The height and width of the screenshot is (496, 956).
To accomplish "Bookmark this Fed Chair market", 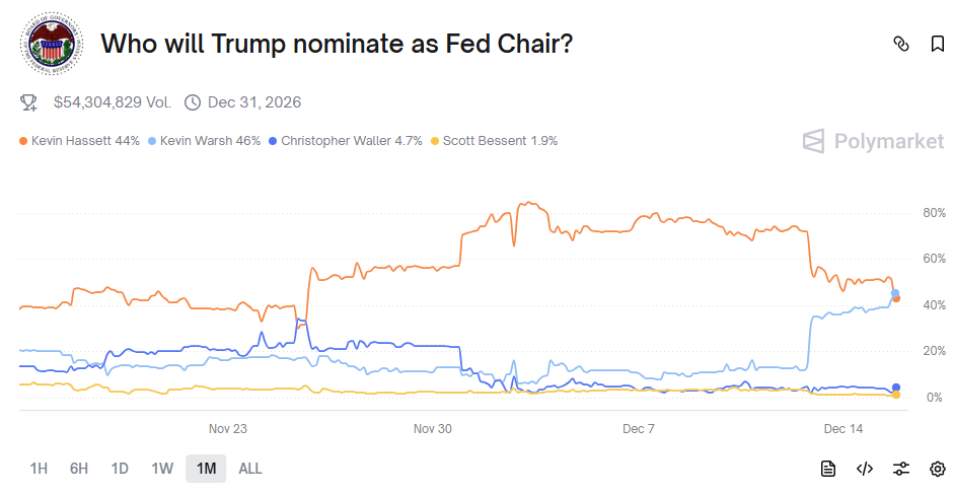I will pyautogui.click(x=937, y=43).
